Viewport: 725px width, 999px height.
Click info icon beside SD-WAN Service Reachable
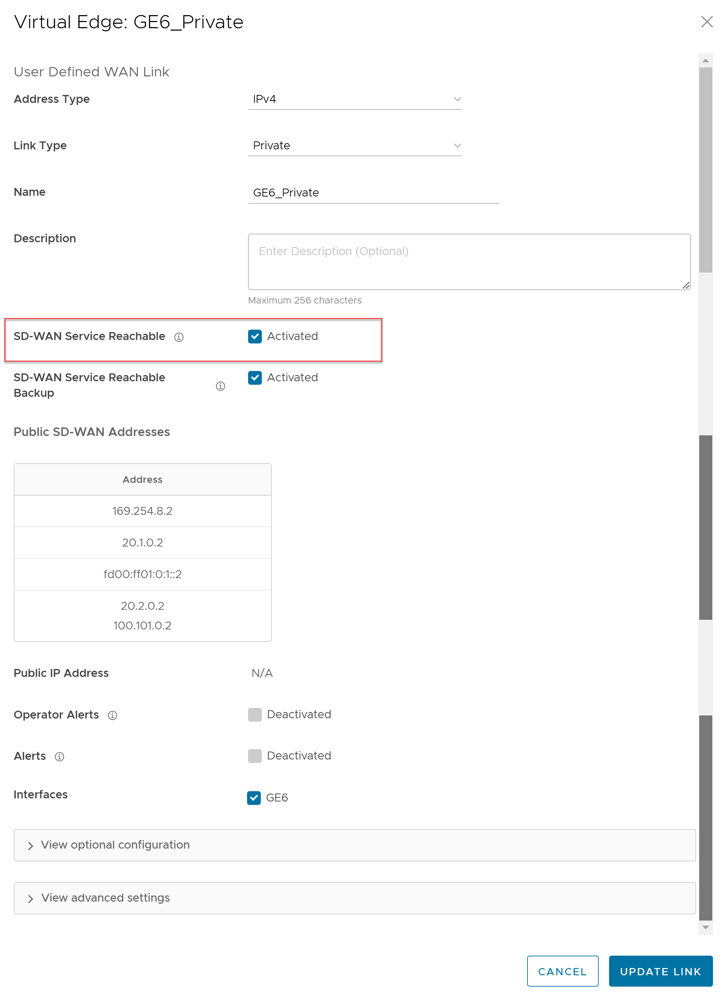[179, 338]
